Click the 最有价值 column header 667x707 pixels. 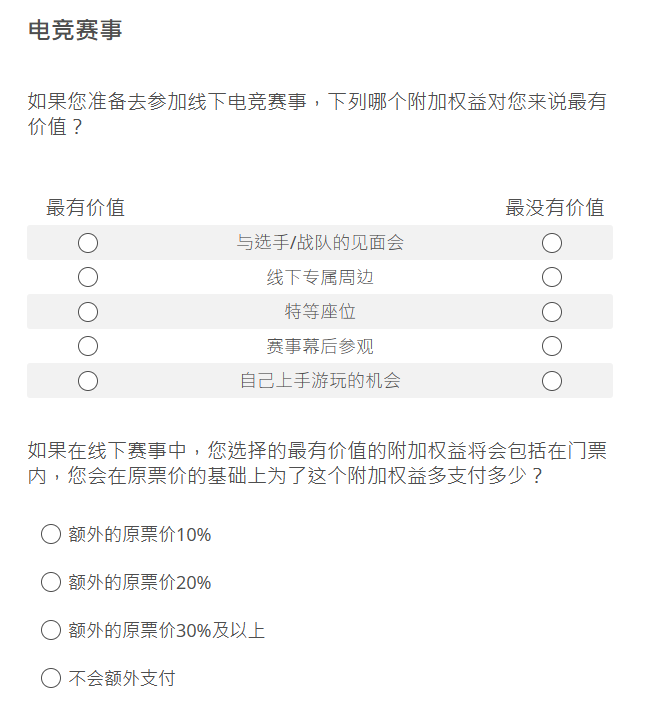click(x=85, y=208)
